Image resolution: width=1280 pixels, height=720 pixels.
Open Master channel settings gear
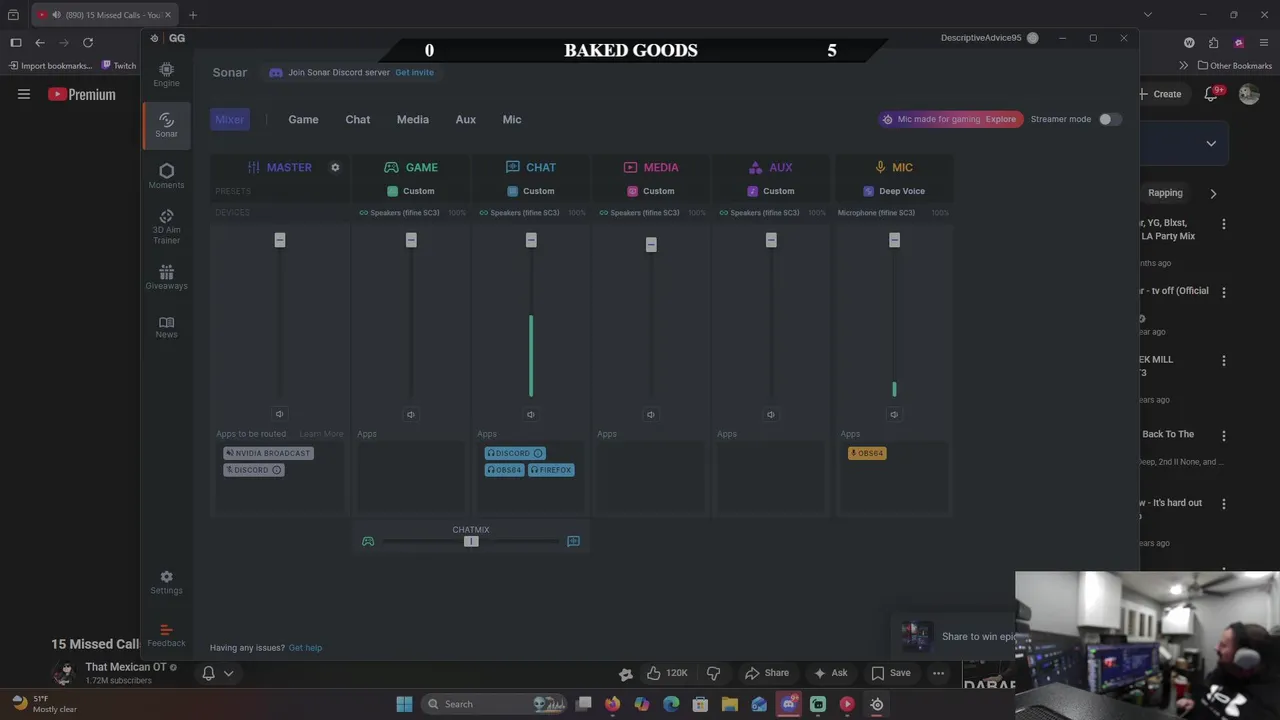tap(335, 167)
